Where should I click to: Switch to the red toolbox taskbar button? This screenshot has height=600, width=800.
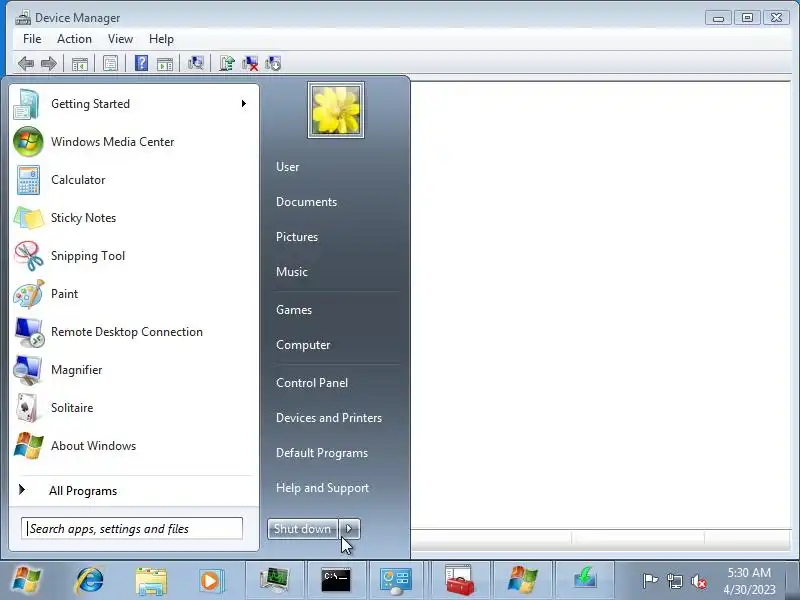point(460,580)
